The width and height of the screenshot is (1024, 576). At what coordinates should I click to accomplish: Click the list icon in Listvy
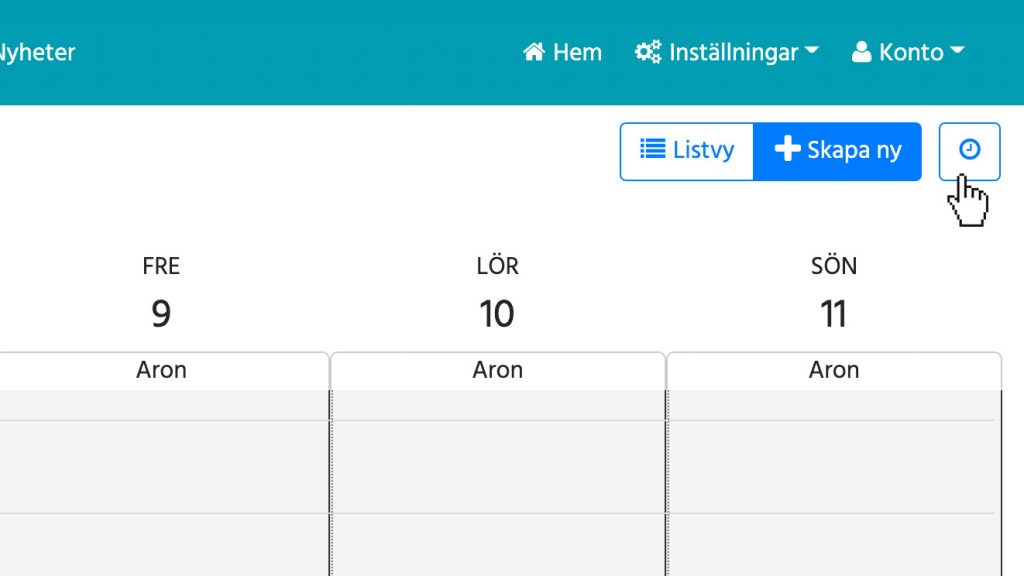tap(652, 149)
